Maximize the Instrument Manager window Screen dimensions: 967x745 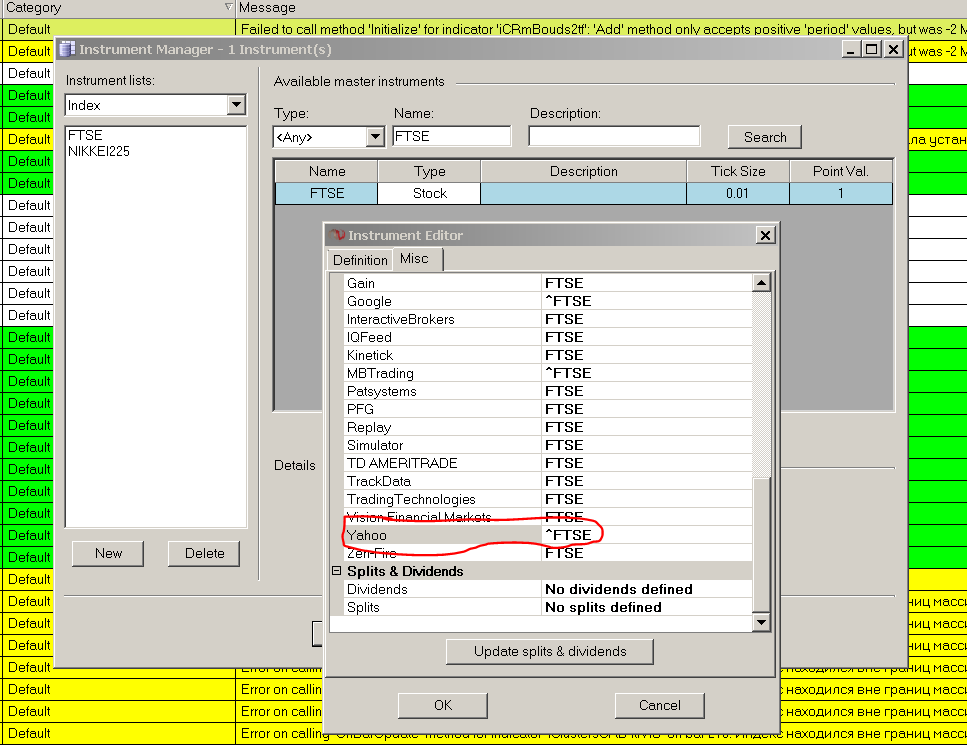click(x=871, y=49)
